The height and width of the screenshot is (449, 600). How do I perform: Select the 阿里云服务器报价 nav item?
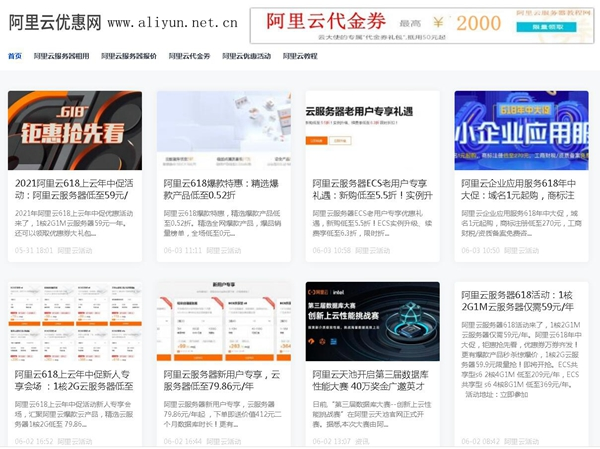click(x=128, y=56)
